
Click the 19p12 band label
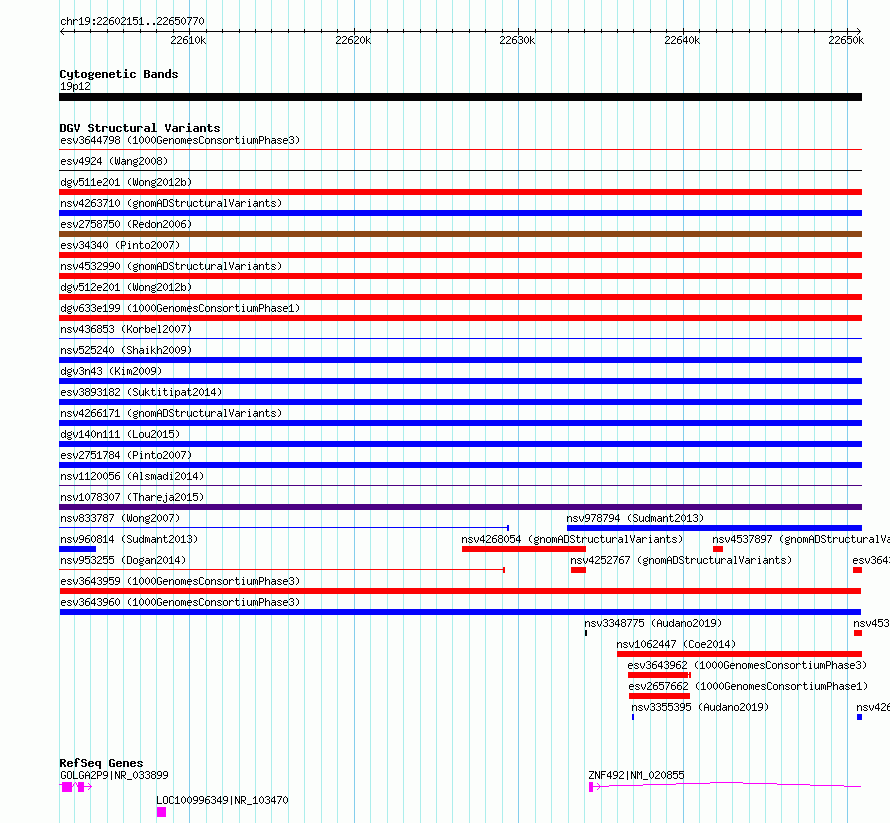pyautogui.click(x=75, y=86)
